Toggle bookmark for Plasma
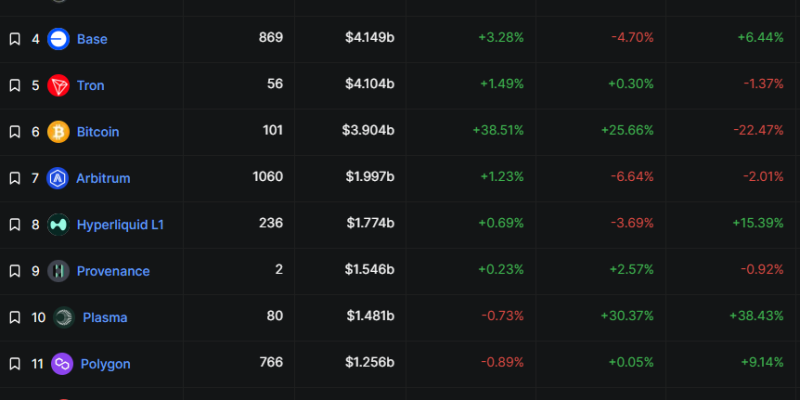This screenshot has height=400, width=800. pyautogui.click(x=15, y=317)
